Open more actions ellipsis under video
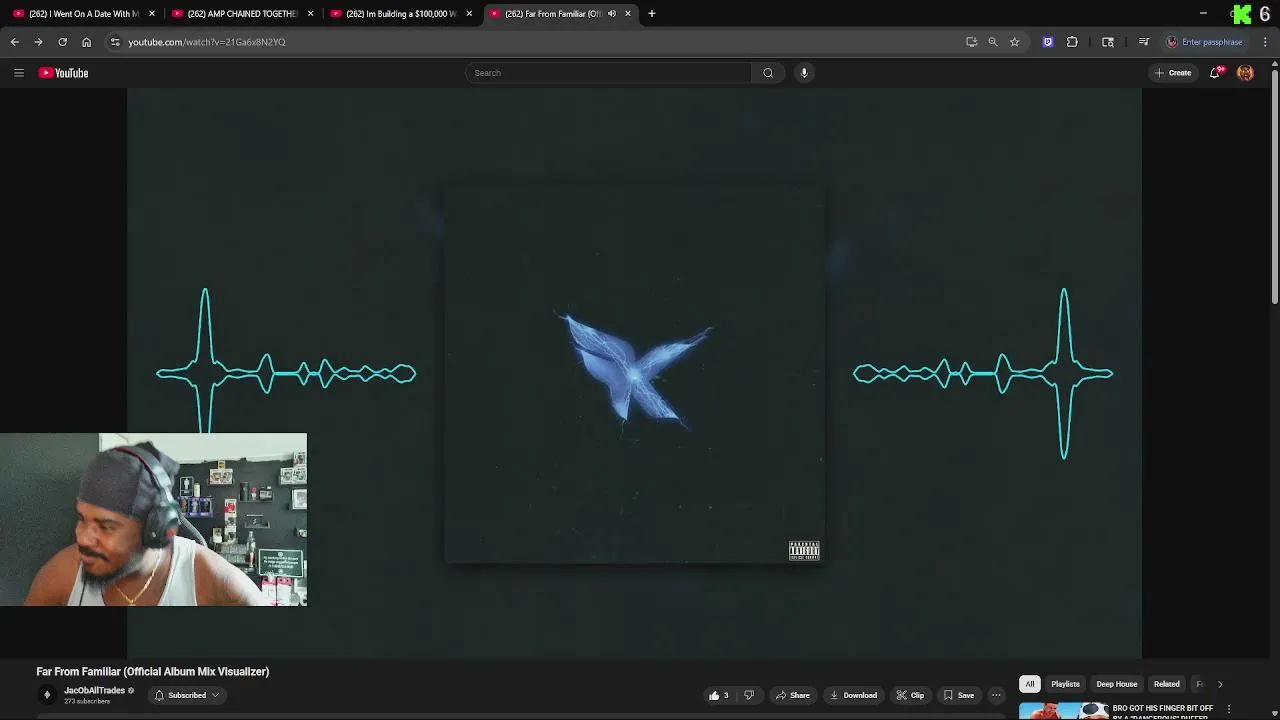1280x720 pixels. pos(996,695)
